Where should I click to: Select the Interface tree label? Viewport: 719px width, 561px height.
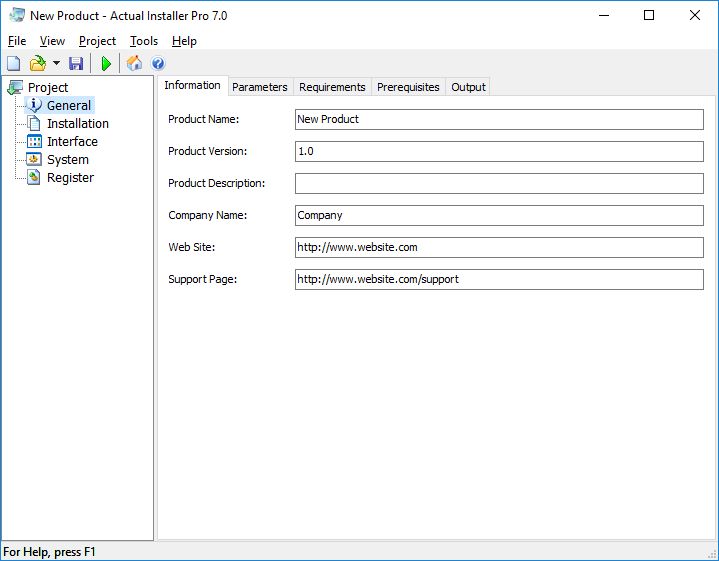click(72, 141)
